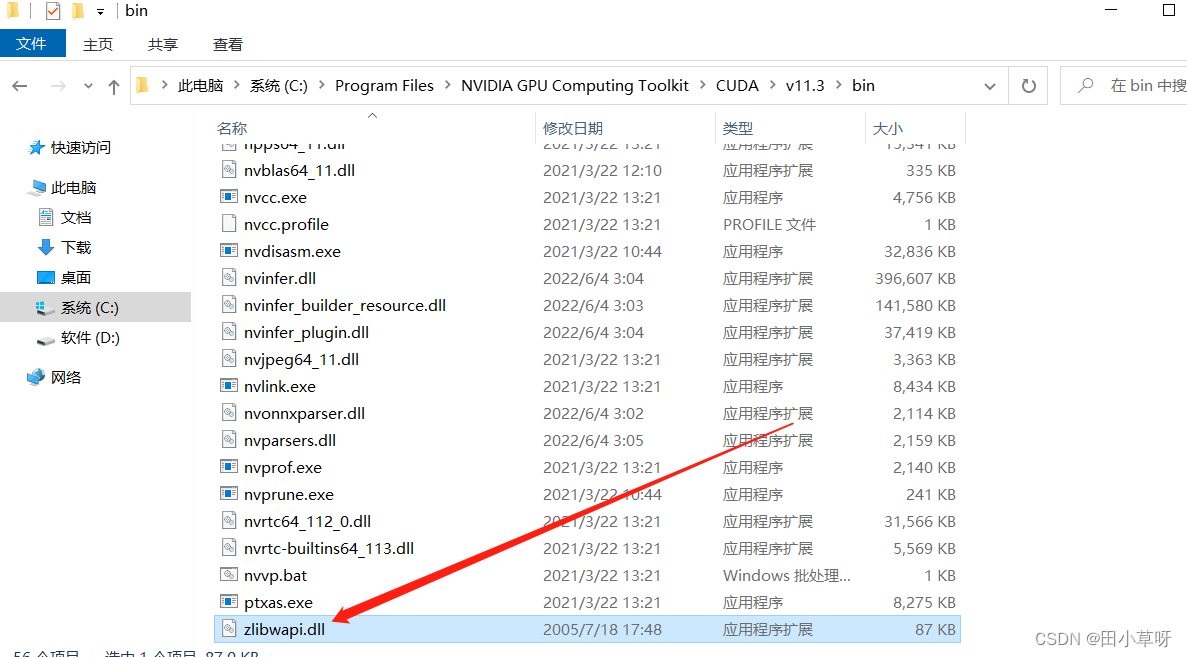
Task: Open the recent locations dropdown next to back arrow
Action: [88, 86]
